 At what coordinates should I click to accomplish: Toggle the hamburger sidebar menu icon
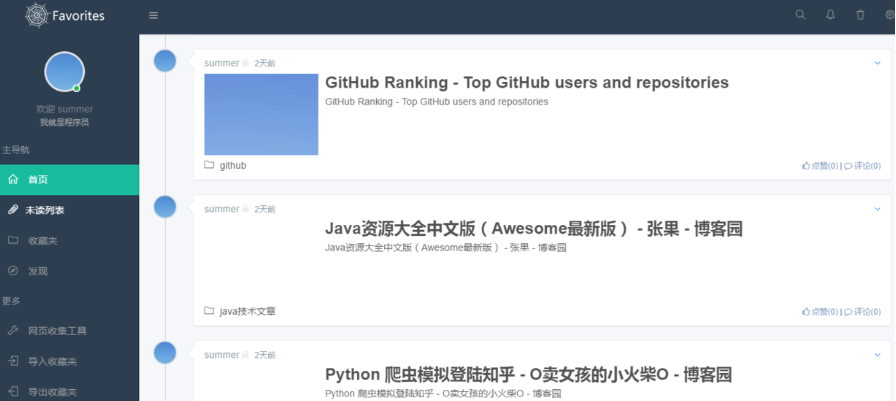click(x=153, y=15)
